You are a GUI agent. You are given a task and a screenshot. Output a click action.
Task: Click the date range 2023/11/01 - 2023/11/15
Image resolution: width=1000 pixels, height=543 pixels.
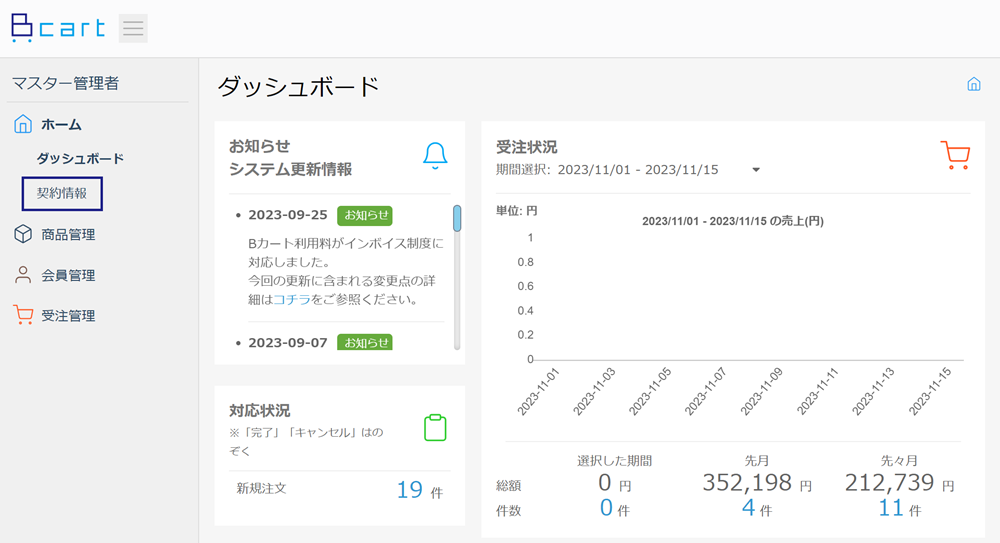click(638, 170)
